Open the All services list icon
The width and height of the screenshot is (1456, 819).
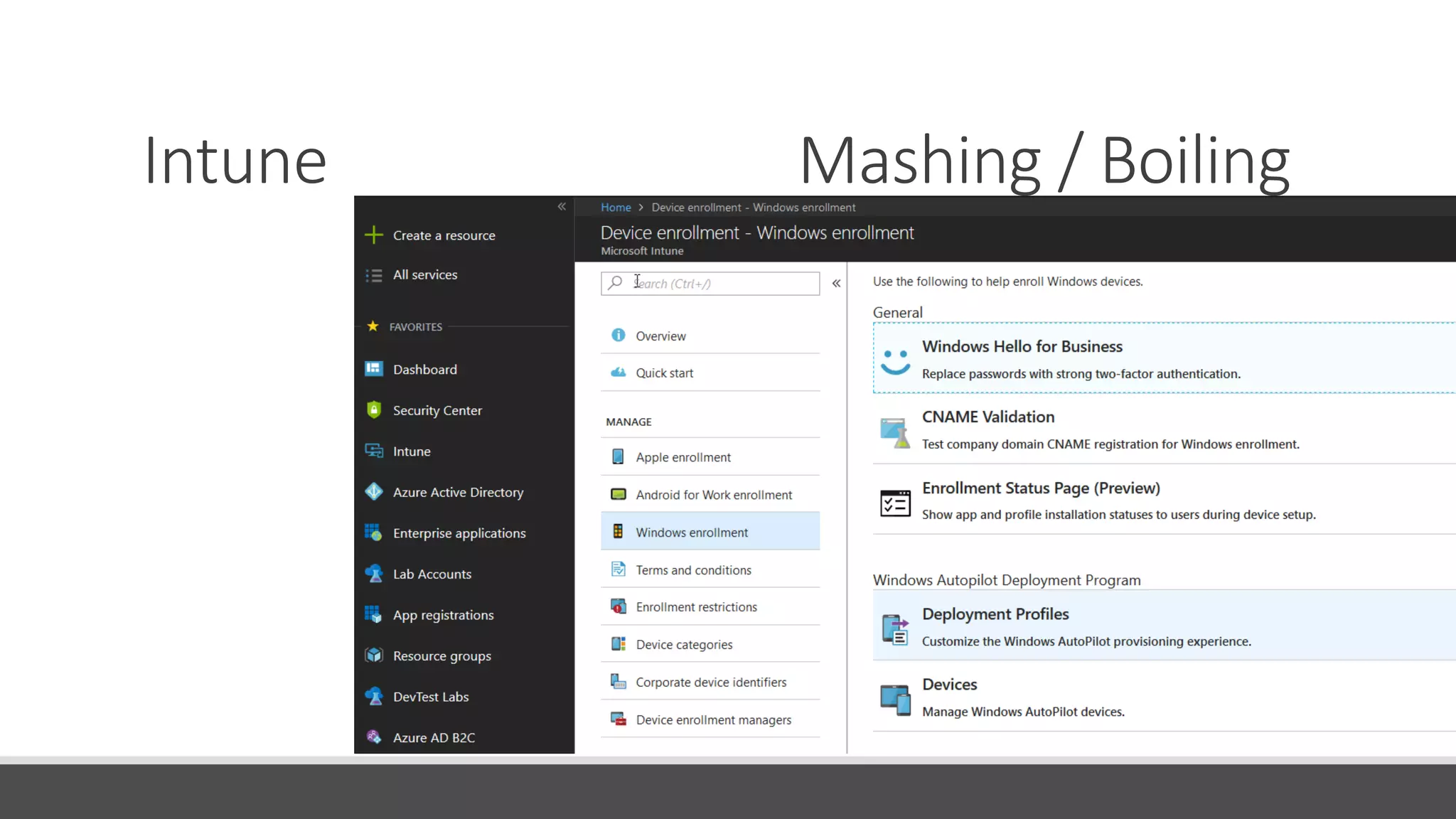pyautogui.click(x=374, y=275)
